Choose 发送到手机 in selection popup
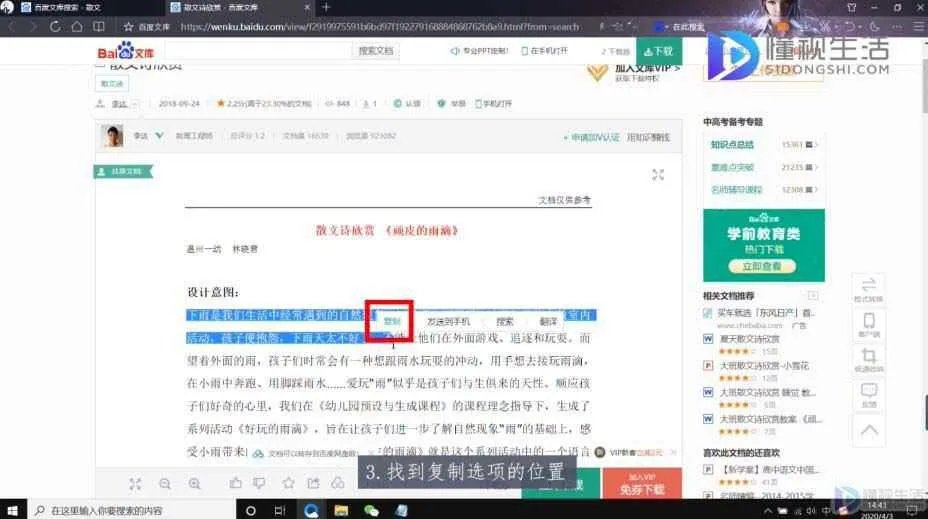Screen dimensions: 928x519 [448, 321]
